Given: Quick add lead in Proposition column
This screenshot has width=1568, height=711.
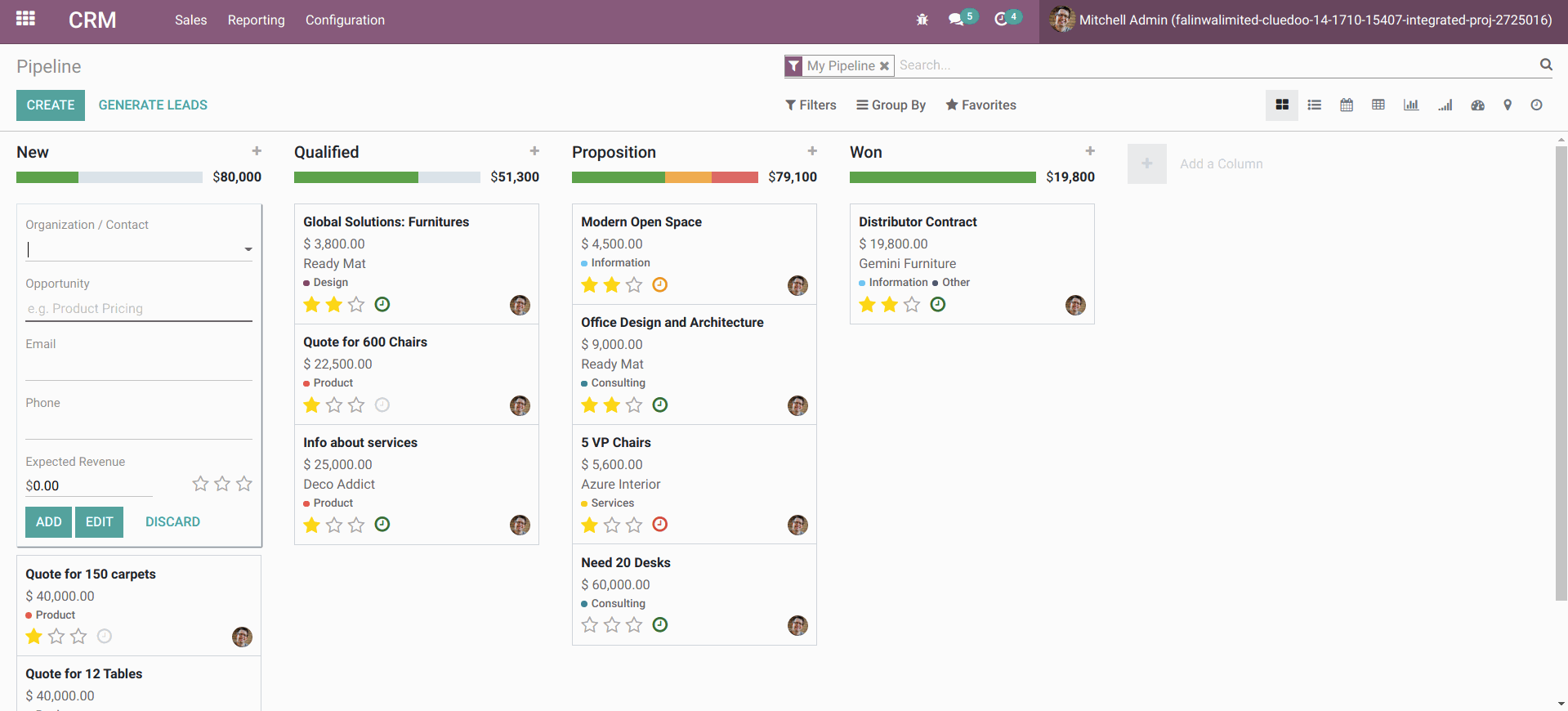Looking at the screenshot, I should pos(812,151).
